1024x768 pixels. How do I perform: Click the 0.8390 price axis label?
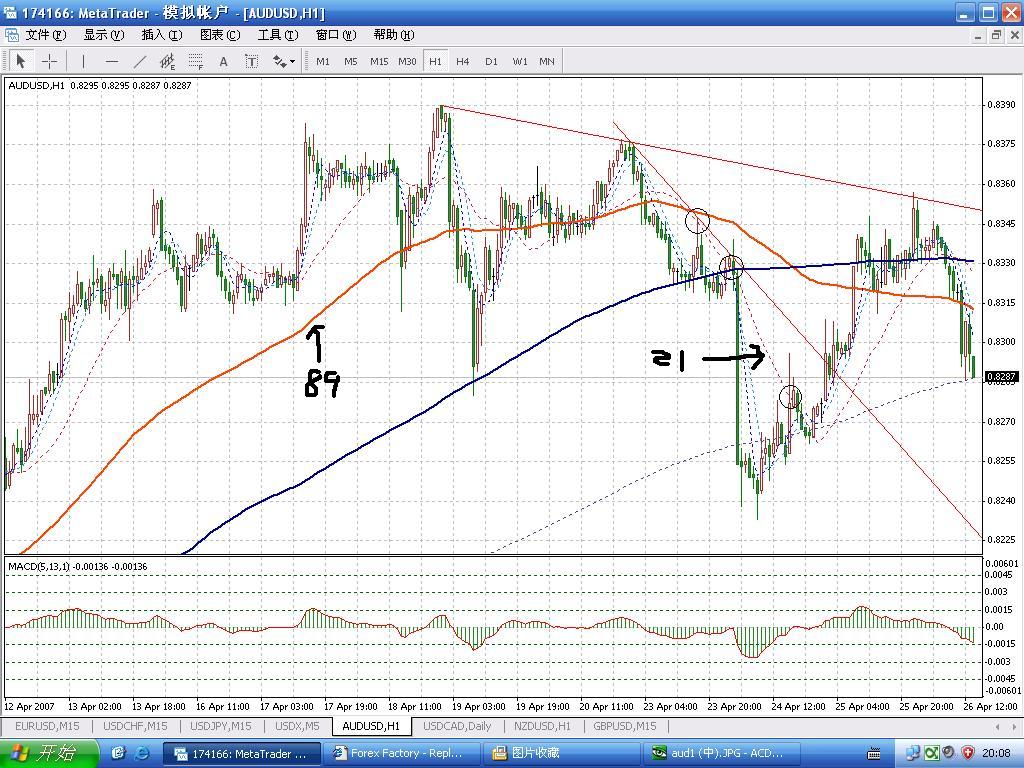tap(1001, 104)
